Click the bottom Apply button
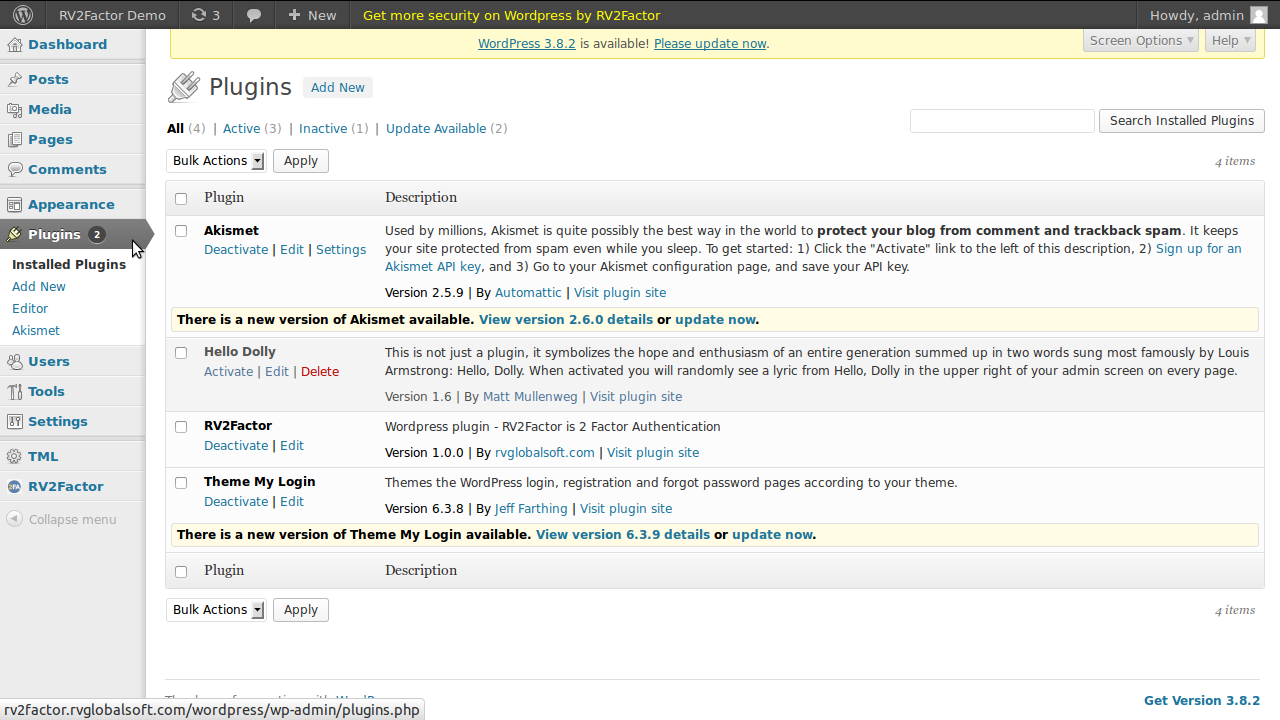This screenshot has width=1280, height=720. (x=301, y=609)
